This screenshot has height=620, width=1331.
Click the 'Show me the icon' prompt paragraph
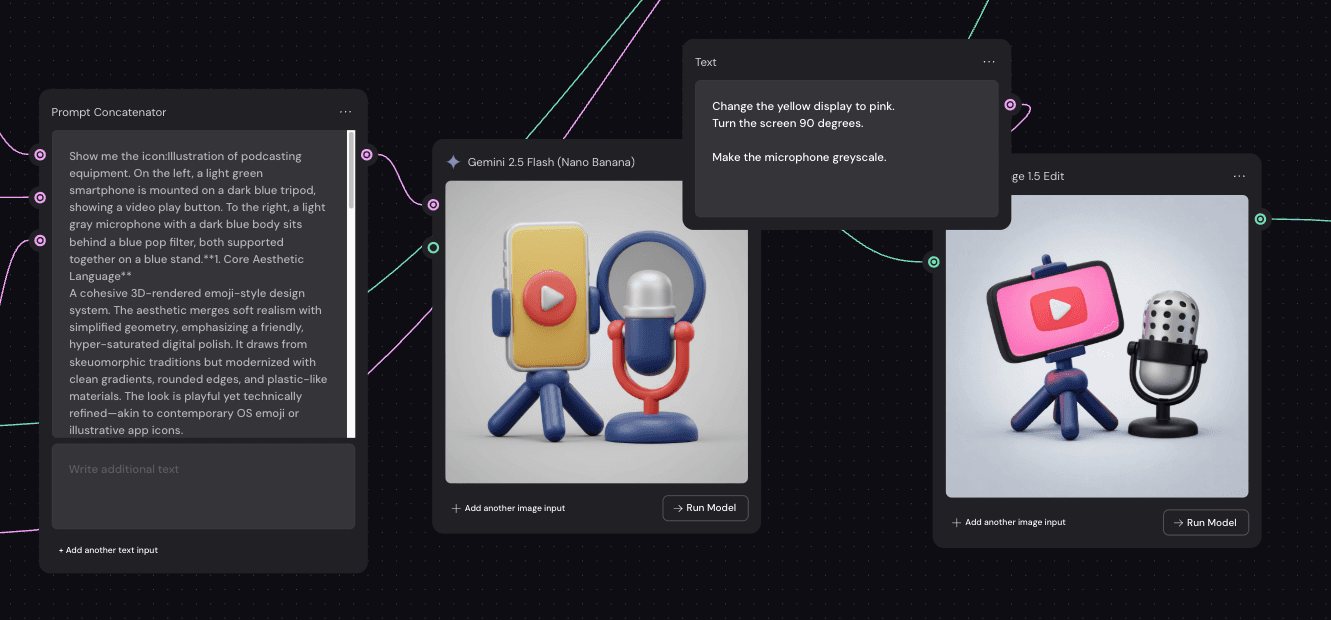198,216
